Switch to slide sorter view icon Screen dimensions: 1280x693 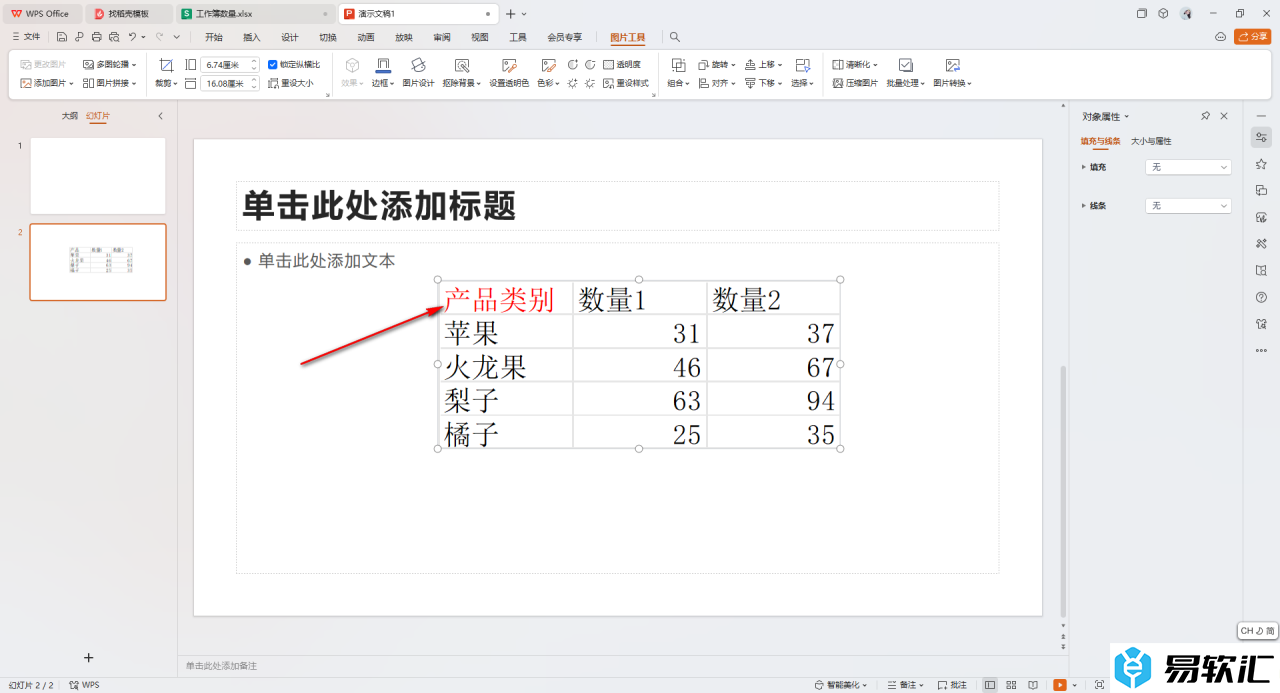tap(1010, 685)
